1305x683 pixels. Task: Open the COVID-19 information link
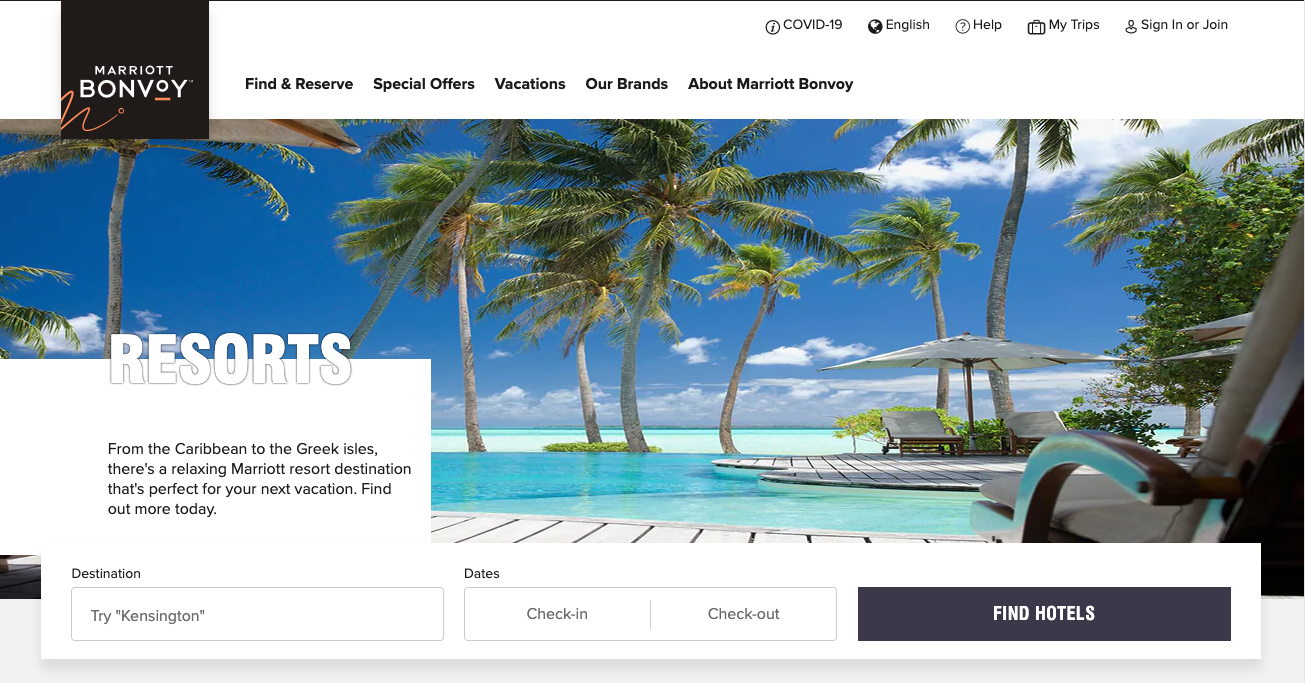click(x=813, y=25)
